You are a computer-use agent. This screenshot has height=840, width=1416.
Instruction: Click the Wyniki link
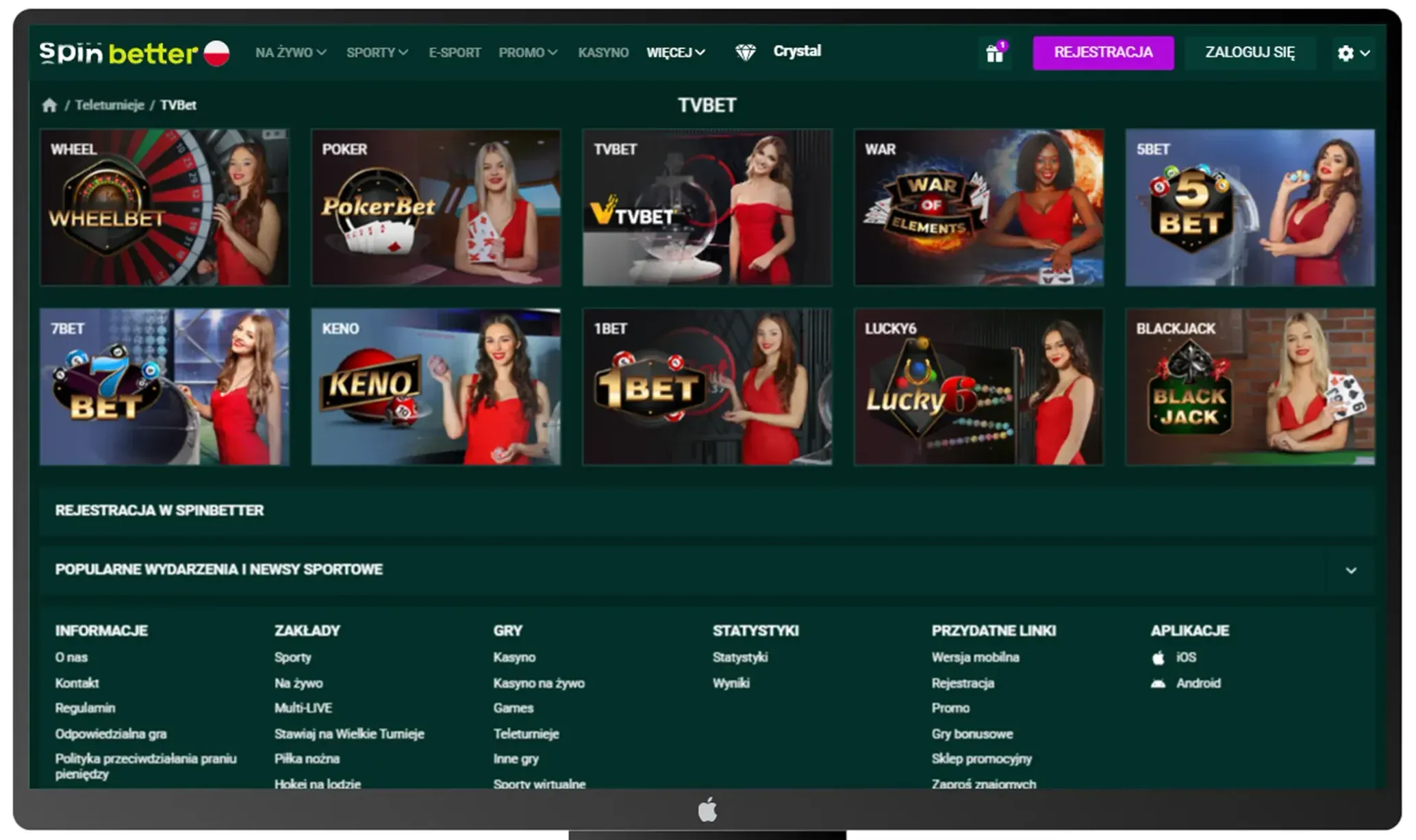(731, 683)
